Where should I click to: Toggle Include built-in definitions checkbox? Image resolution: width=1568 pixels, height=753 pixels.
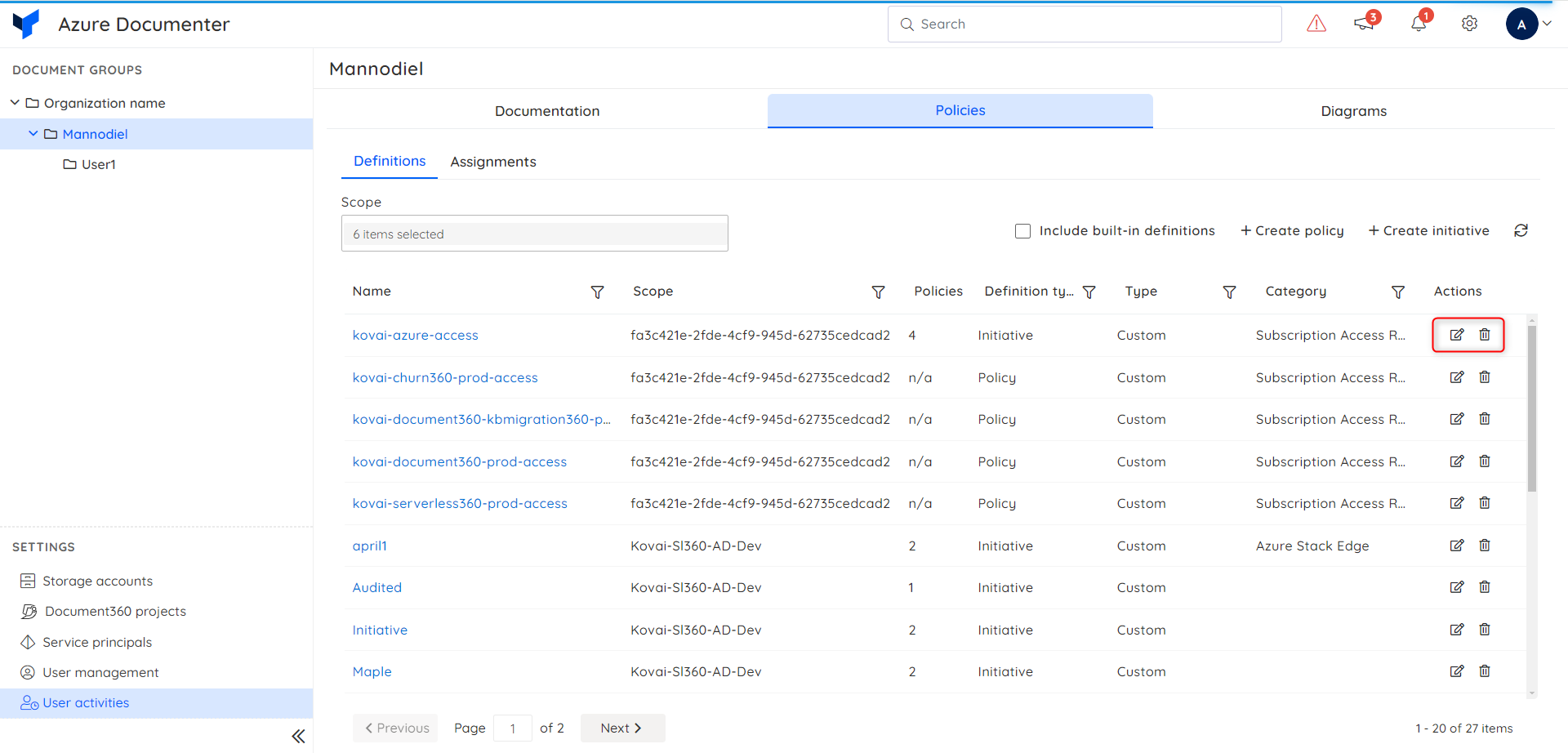[x=1022, y=231]
